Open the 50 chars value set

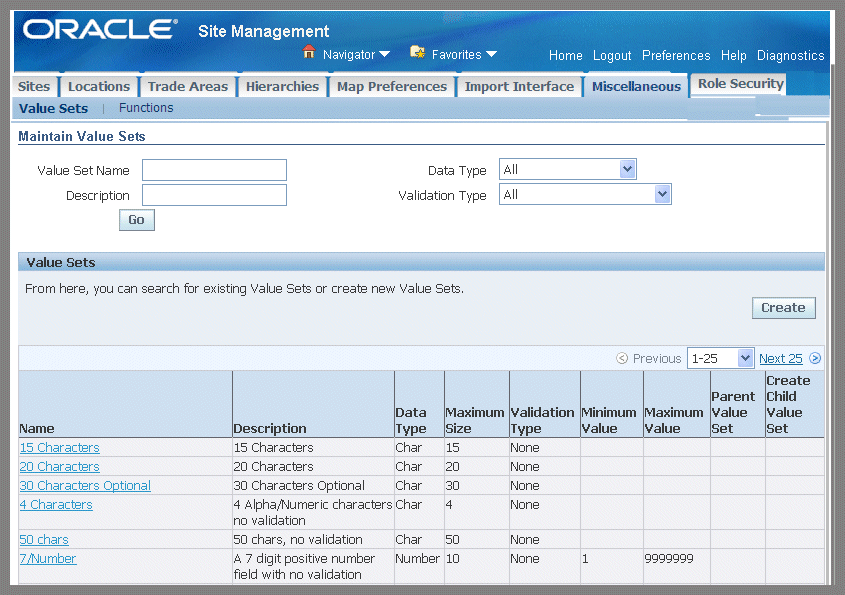click(44, 539)
